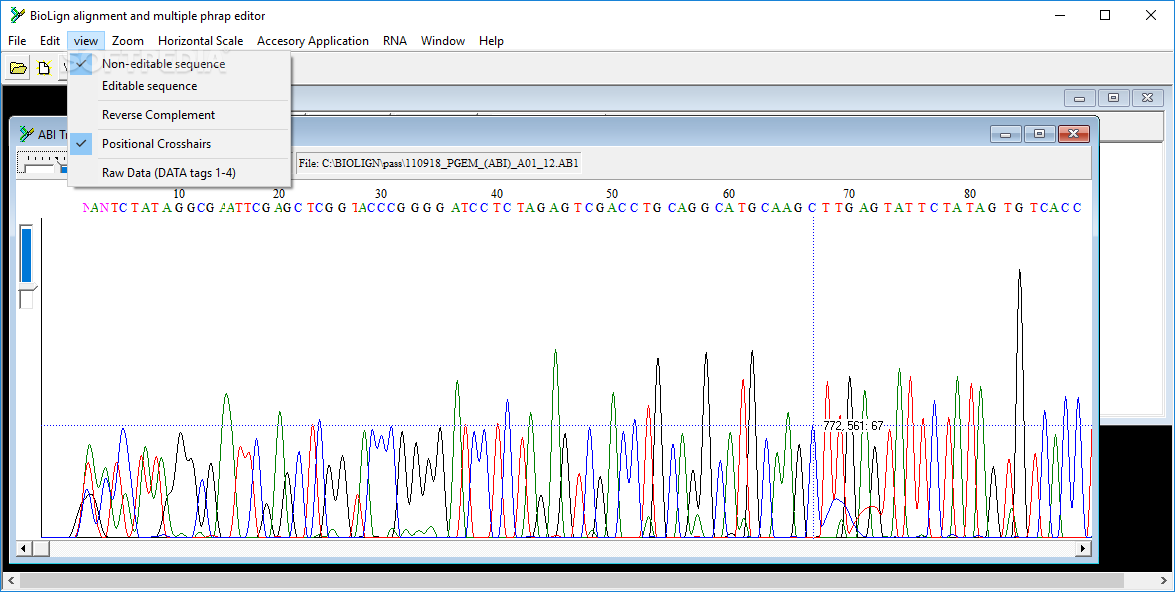Viewport: 1175px width, 592px height.
Task: Minimize the ABI Trace child window
Action: tap(1006, 134)
